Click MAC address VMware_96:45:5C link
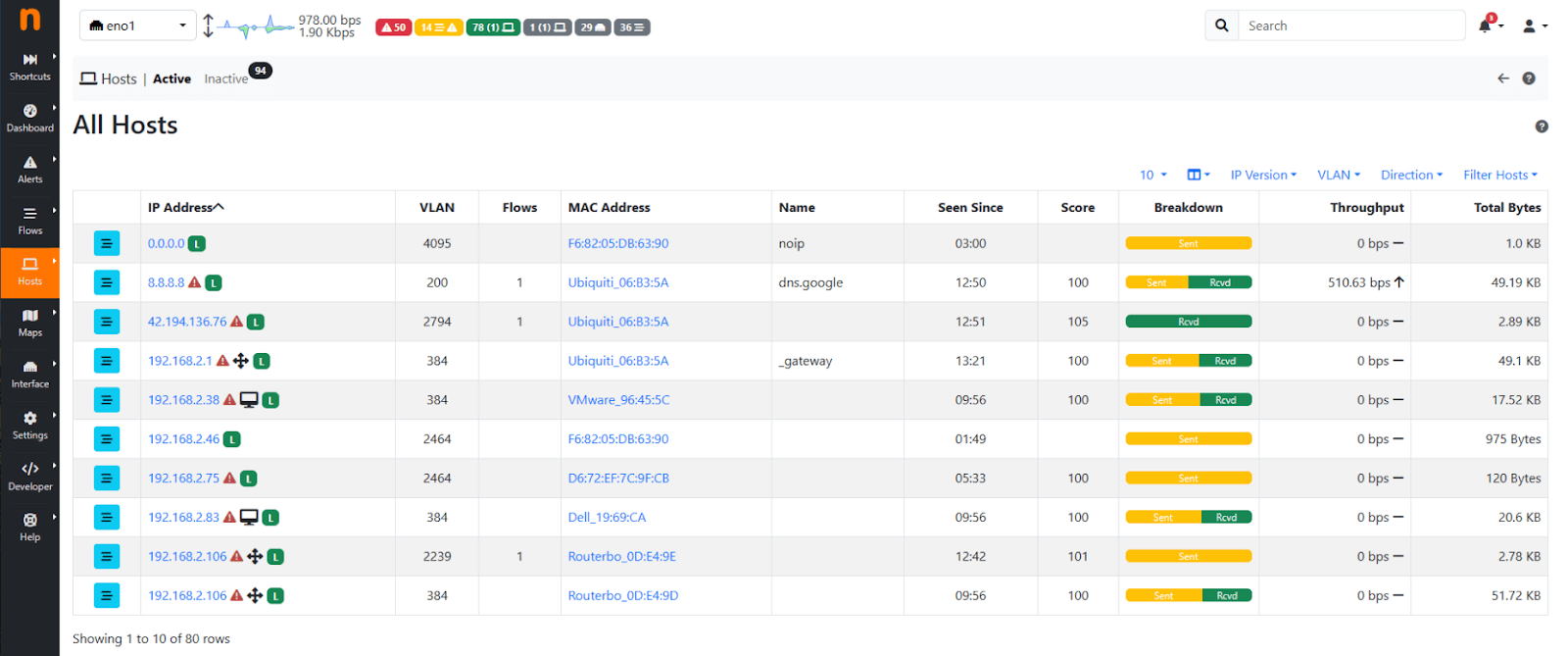 [x=618, y=400]
